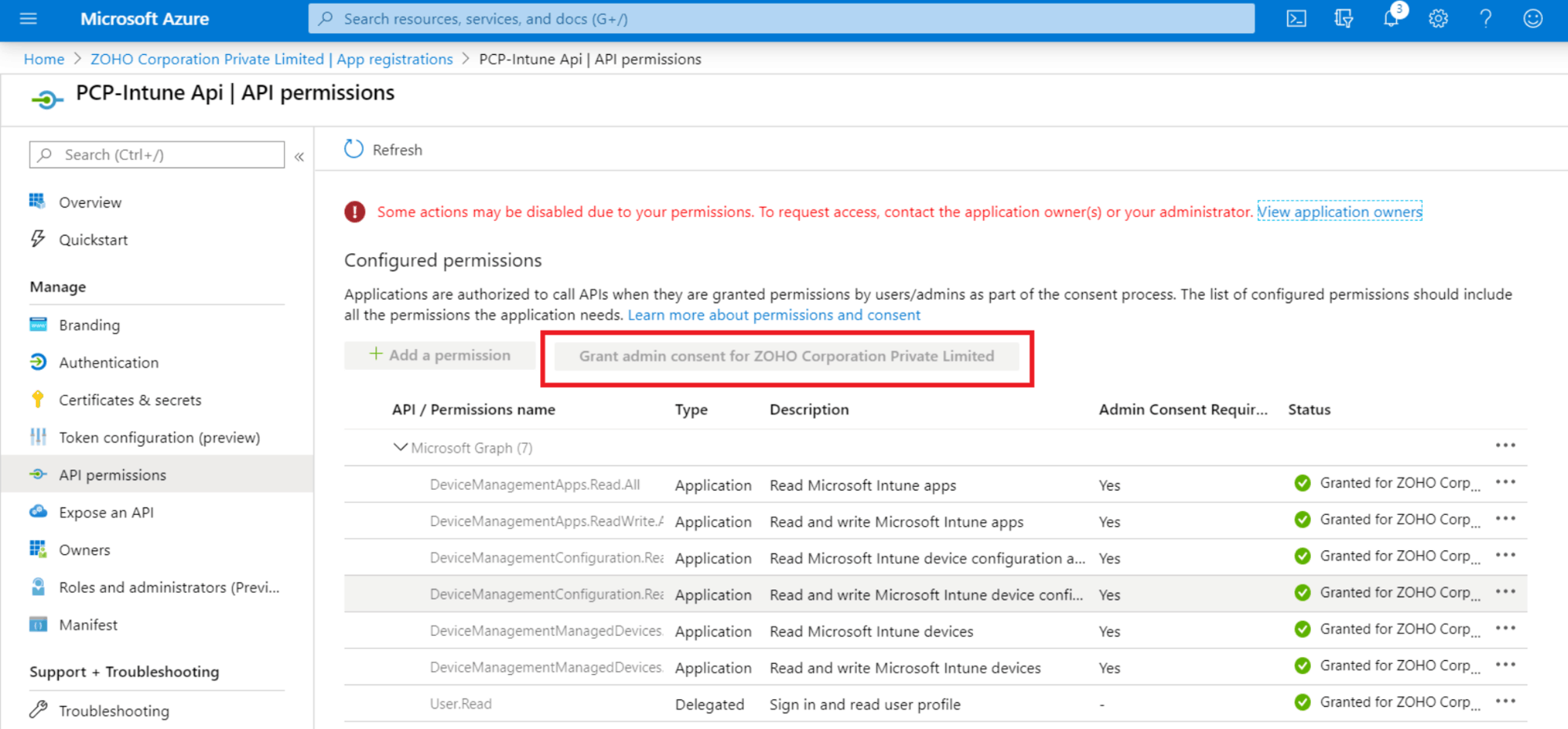The height and width of the screenshot is (729, 1568).
Task: Focus the top search resources field
Action: (x=782, y=19)
